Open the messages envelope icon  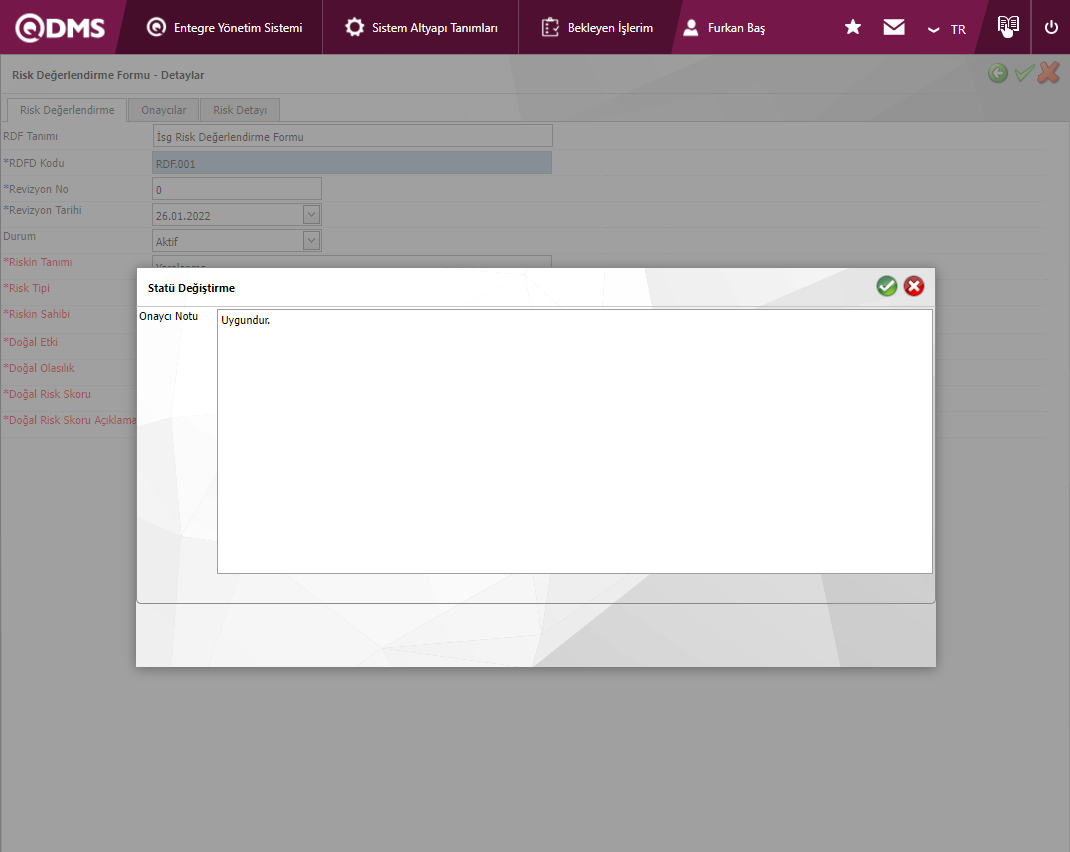tap(893, 27)
